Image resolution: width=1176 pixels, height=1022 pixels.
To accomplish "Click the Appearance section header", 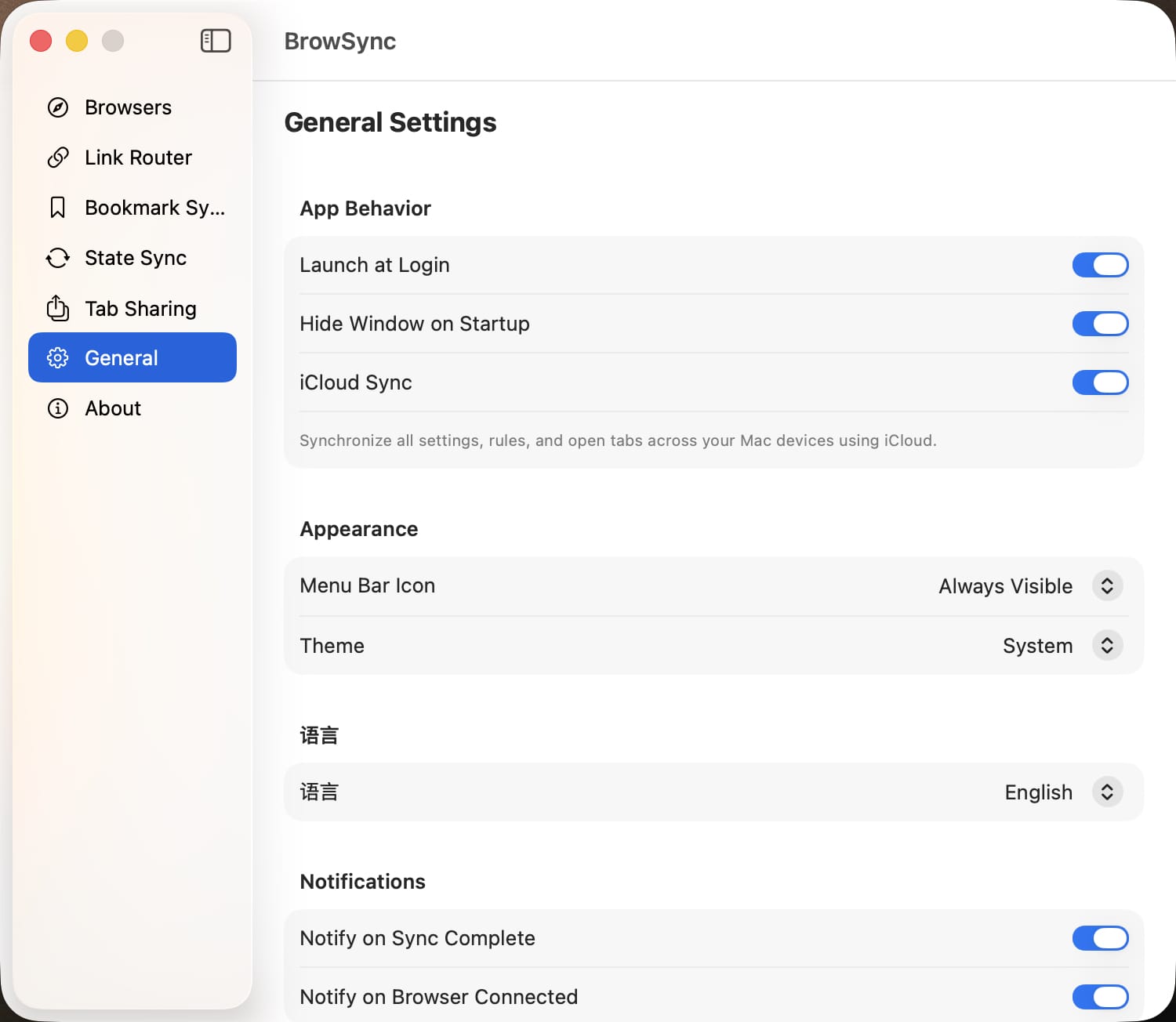I will [x=359, y=529].
